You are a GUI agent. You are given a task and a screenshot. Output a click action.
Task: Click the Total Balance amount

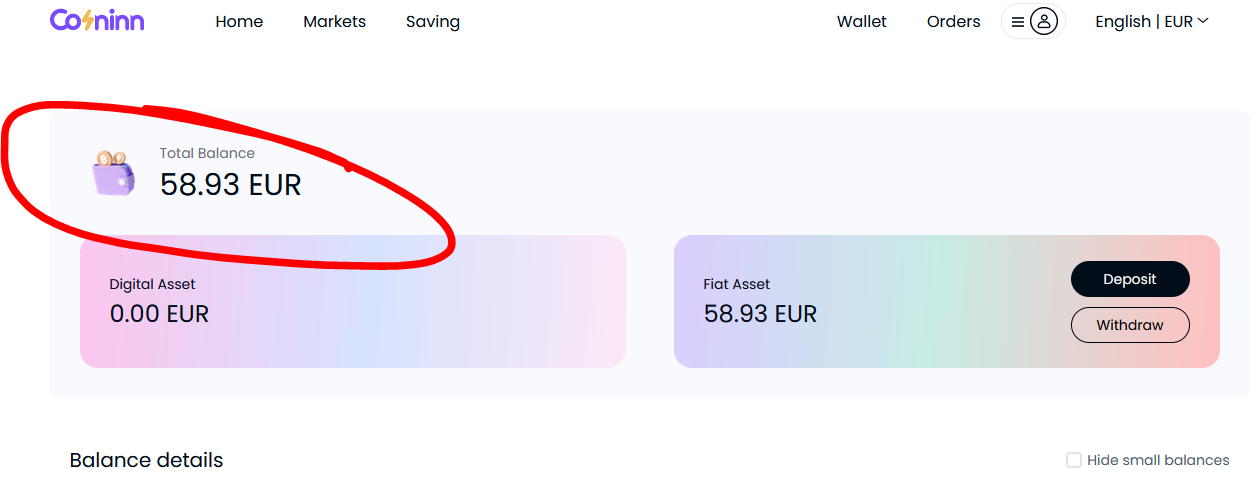pyautogui.click(x=231, y=185)
